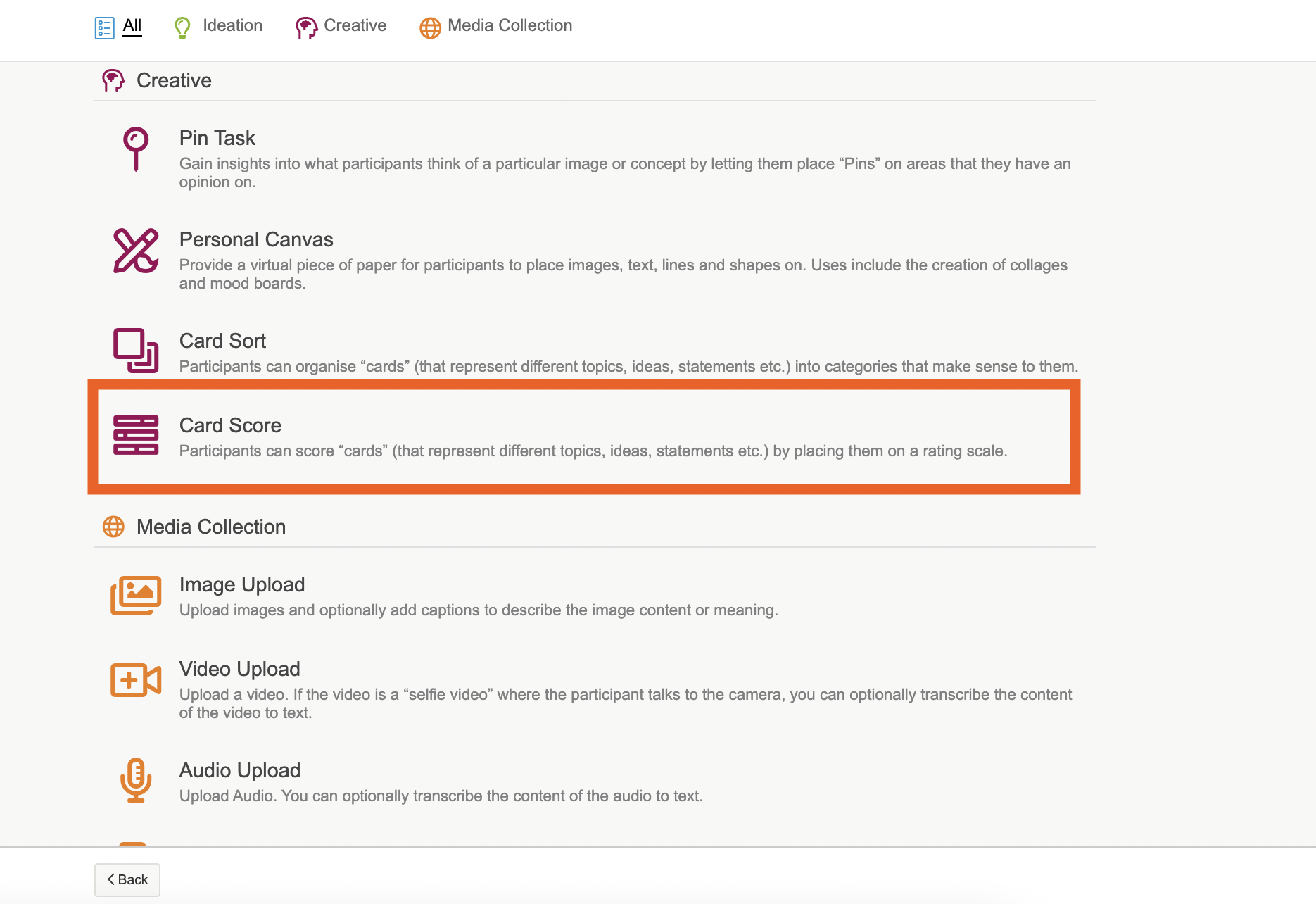Open the Media Collection tab

(x=510, y=26)
